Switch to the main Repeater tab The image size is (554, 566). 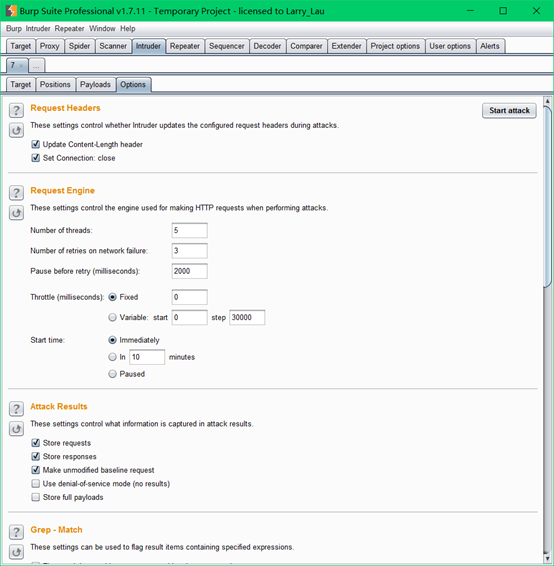point(185,46)
